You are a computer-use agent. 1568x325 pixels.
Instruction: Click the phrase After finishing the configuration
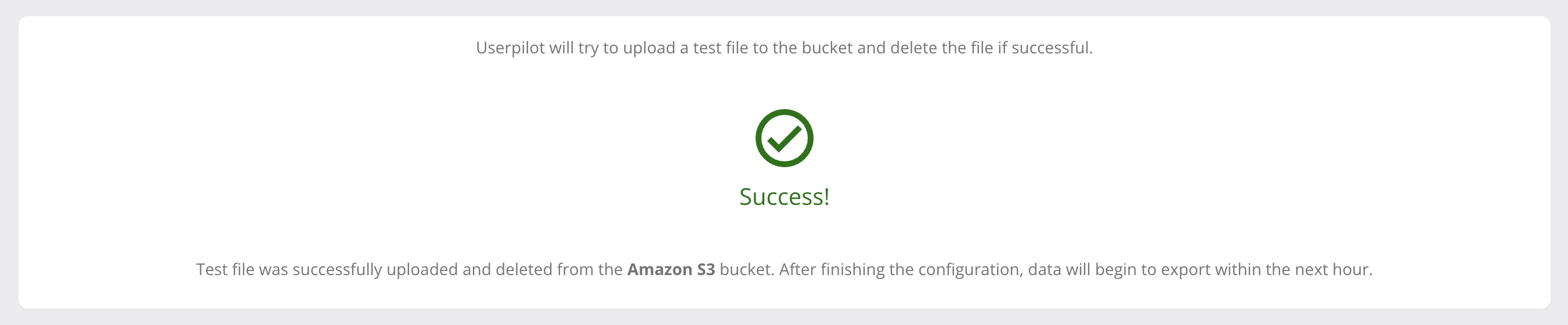pyautogui.click(x=901, y=270)
